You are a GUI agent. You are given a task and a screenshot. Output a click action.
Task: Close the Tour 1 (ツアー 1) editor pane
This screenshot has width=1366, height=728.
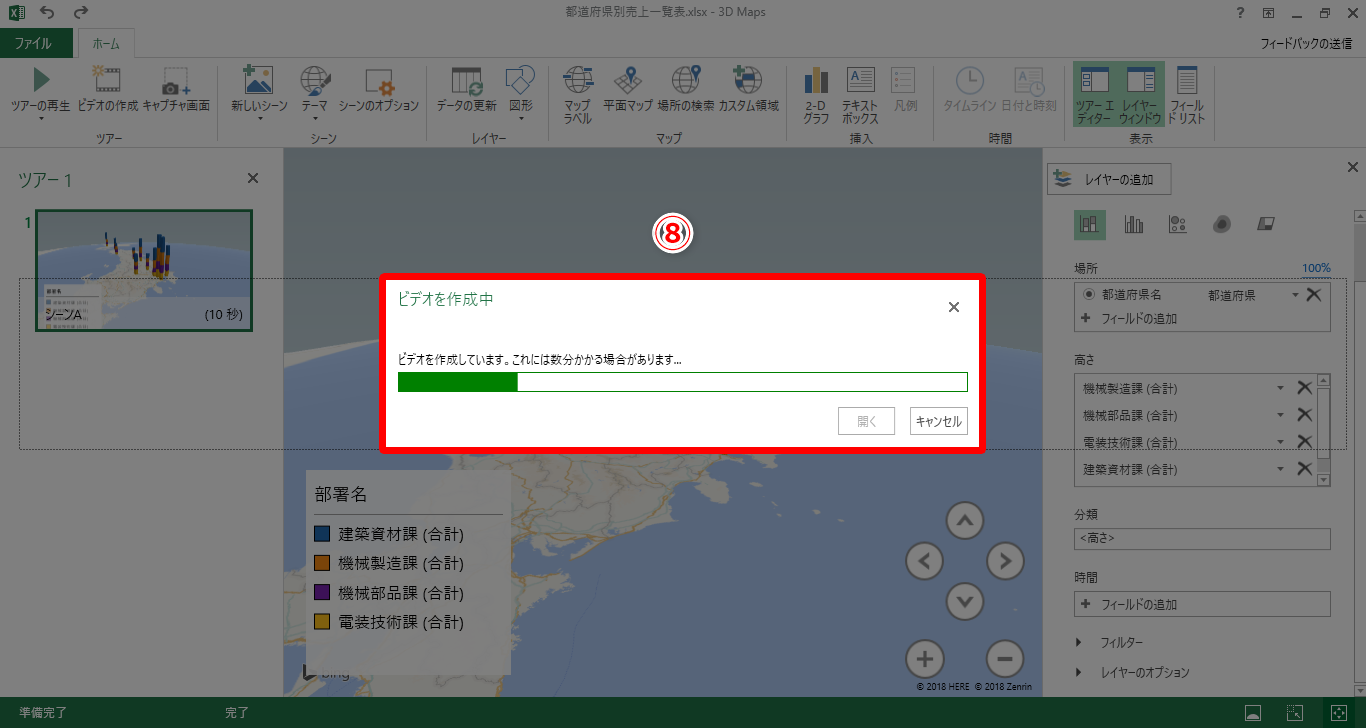pos(253,178)
